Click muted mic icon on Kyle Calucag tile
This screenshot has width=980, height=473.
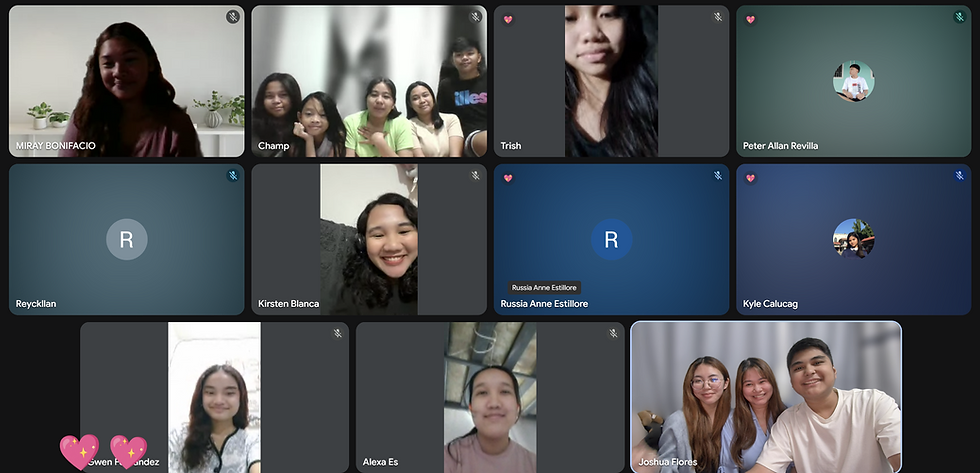959,176
